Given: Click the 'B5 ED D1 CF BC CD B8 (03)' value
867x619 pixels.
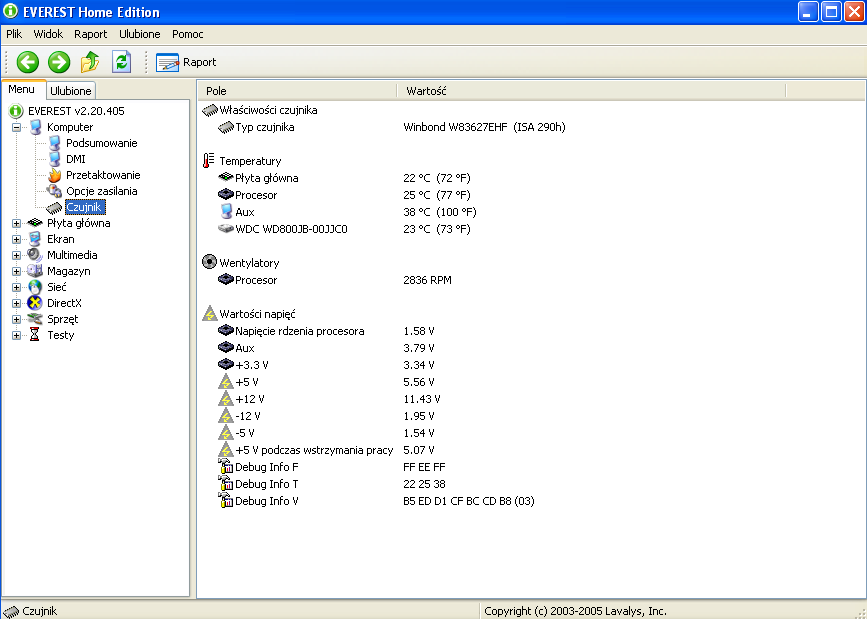Looking at the screenshot, I should (469, 501).
